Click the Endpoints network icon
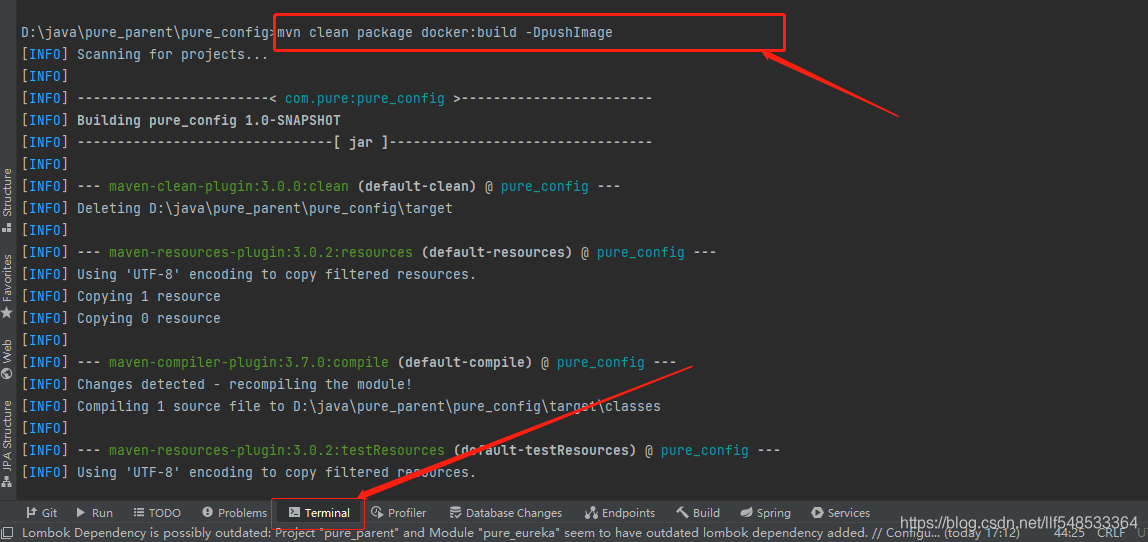The width and height of the screenshot is (1148, 542). pyautogui.click(x=592, y=513)
